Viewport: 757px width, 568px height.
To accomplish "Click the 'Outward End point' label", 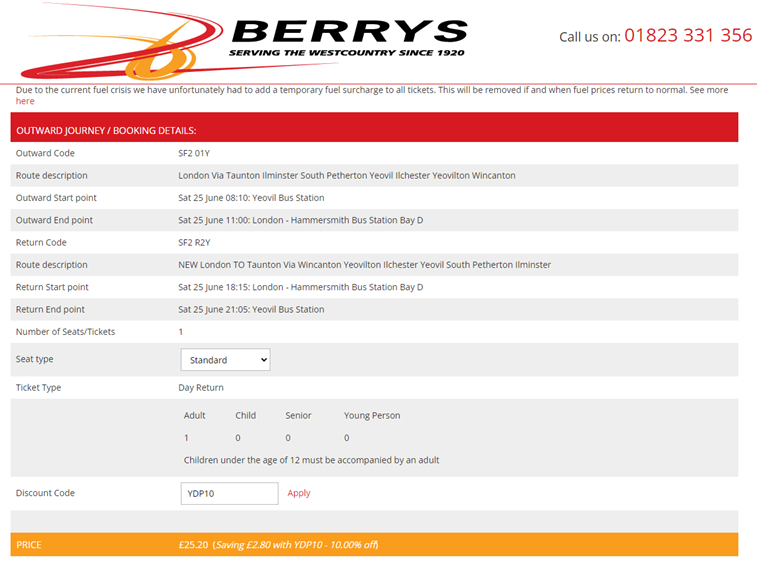I will pos(54,221).
